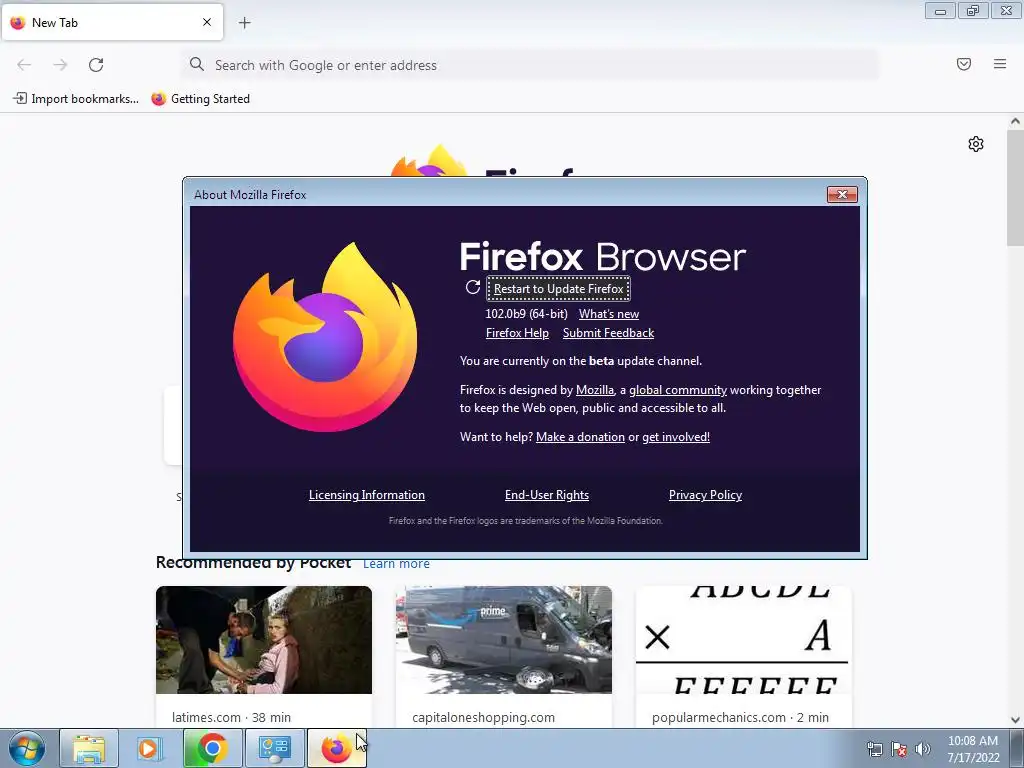Click the back navigation arrow
Image resolution: width=1024 pixels, height=768 pixels.
(x=24, y=65)
